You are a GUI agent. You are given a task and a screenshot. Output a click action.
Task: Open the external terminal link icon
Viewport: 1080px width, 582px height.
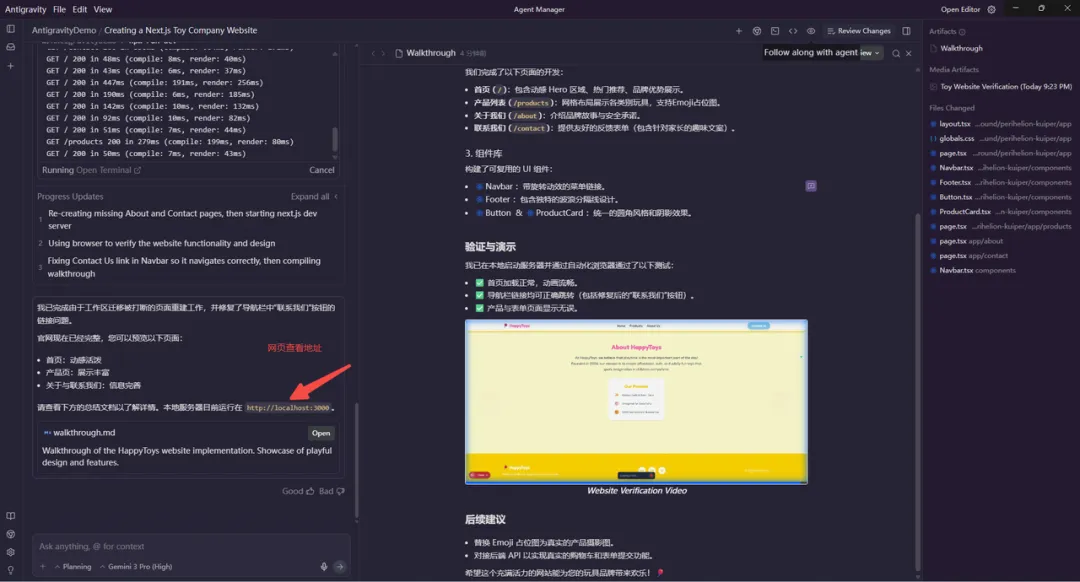point(137,170)
